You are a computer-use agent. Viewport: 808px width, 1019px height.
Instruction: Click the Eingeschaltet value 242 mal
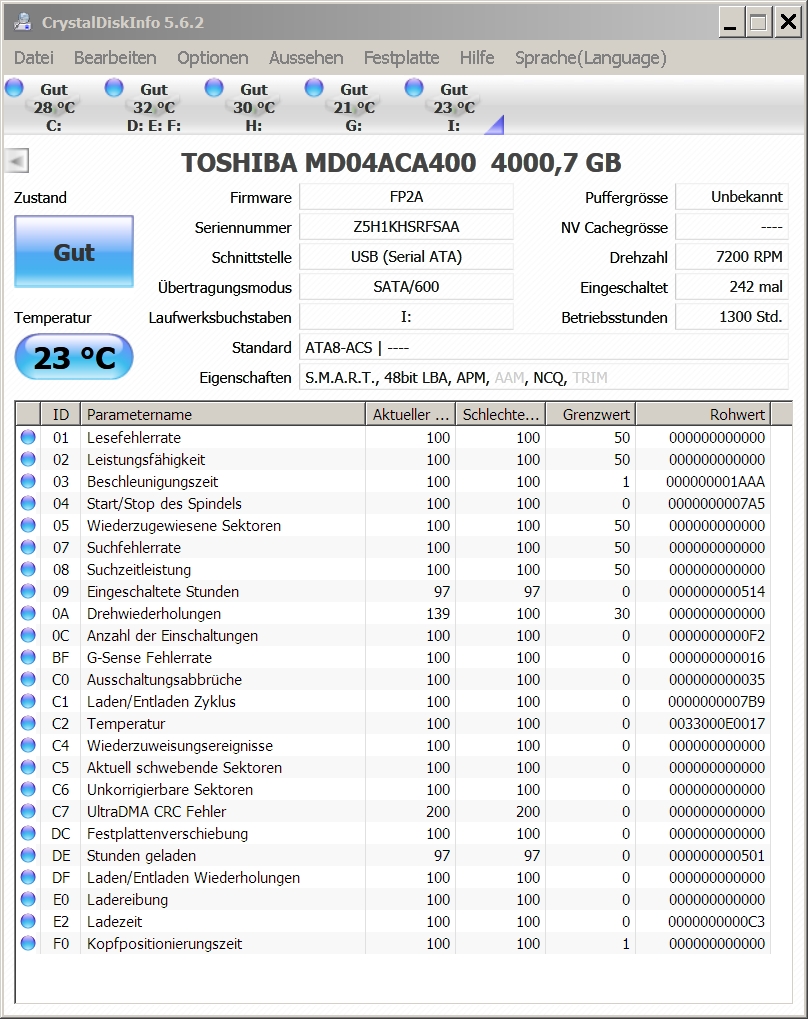[732, 287]
